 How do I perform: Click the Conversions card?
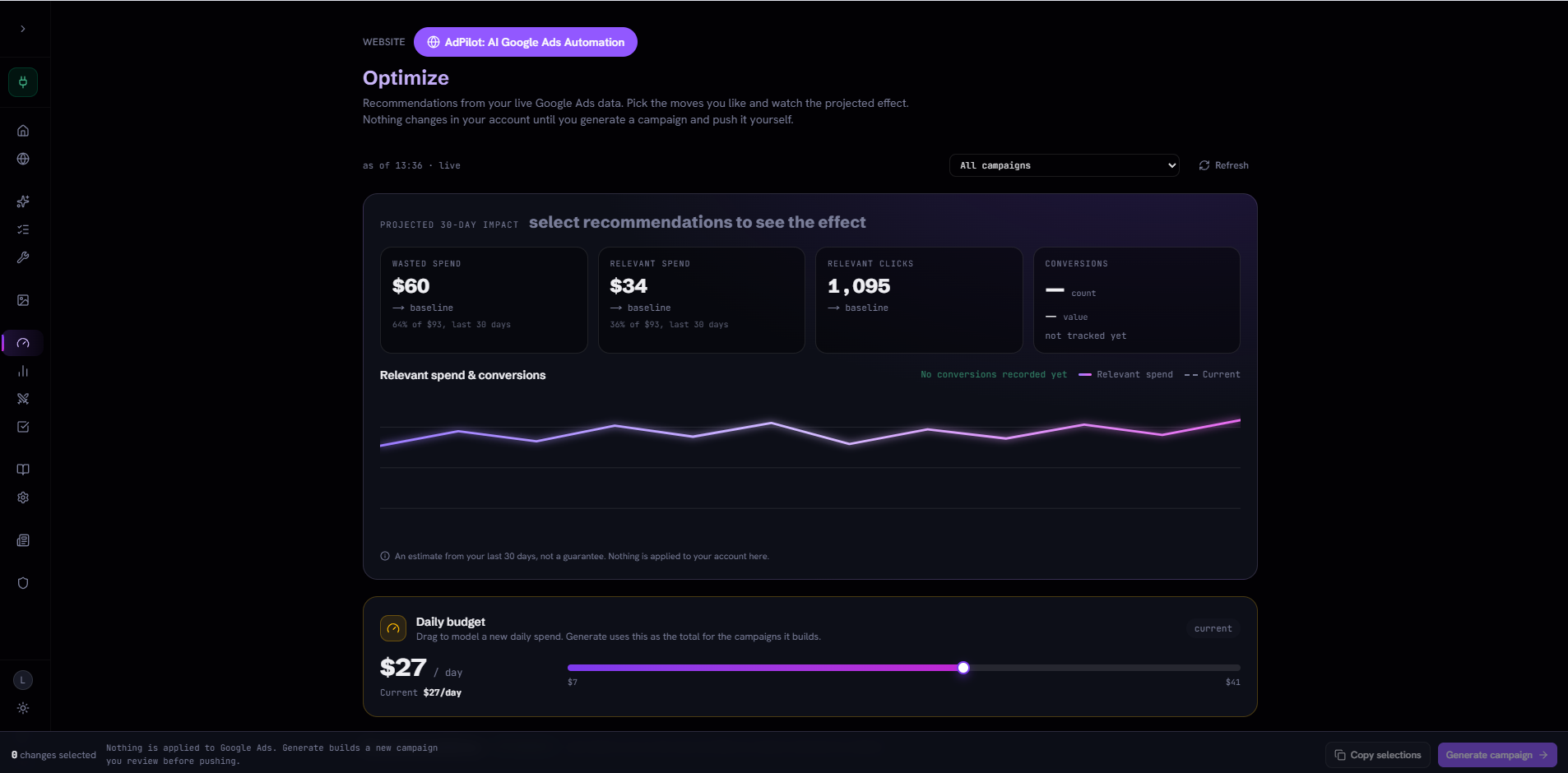[x=1137, y=300]
